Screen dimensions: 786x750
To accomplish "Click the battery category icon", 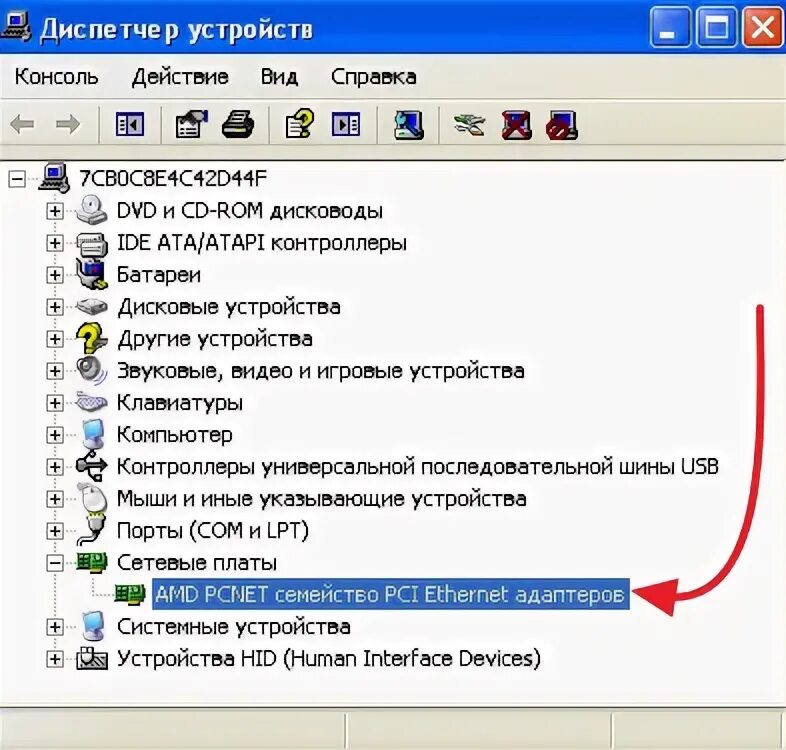I will tap(92, 274).
